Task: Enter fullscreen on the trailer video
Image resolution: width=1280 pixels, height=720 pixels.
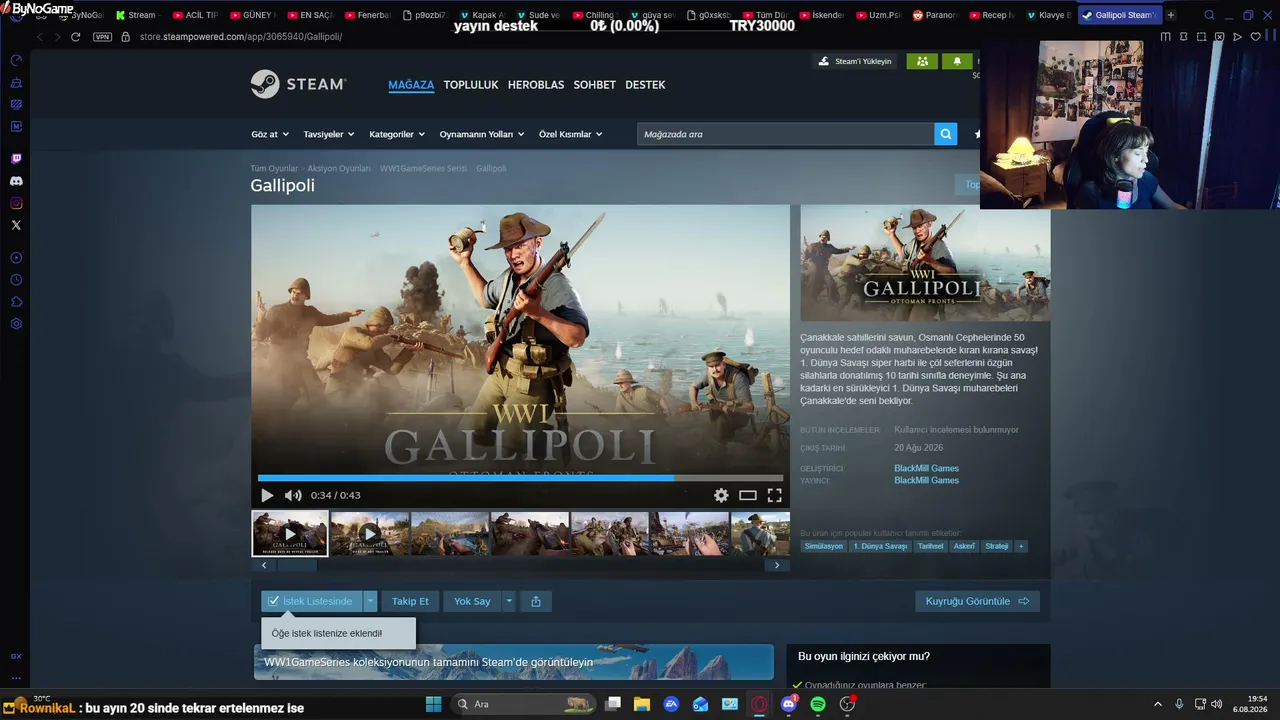Action: (774, 495)
